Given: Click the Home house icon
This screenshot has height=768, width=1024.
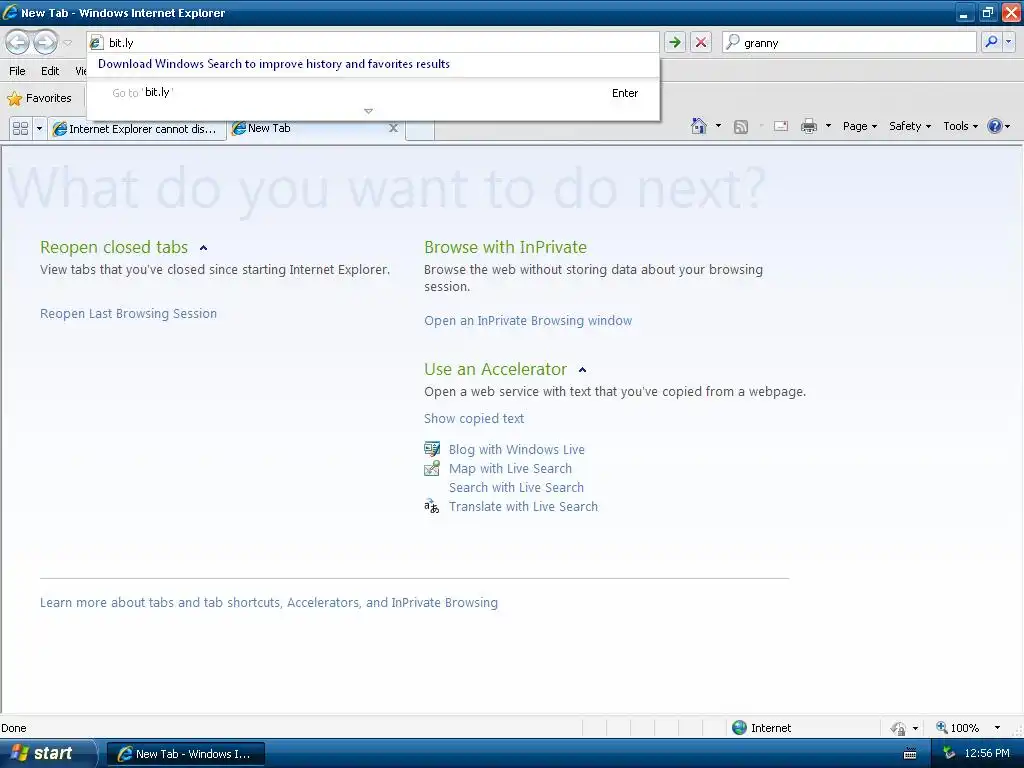Looking at the screenshot, I should 699,125.
